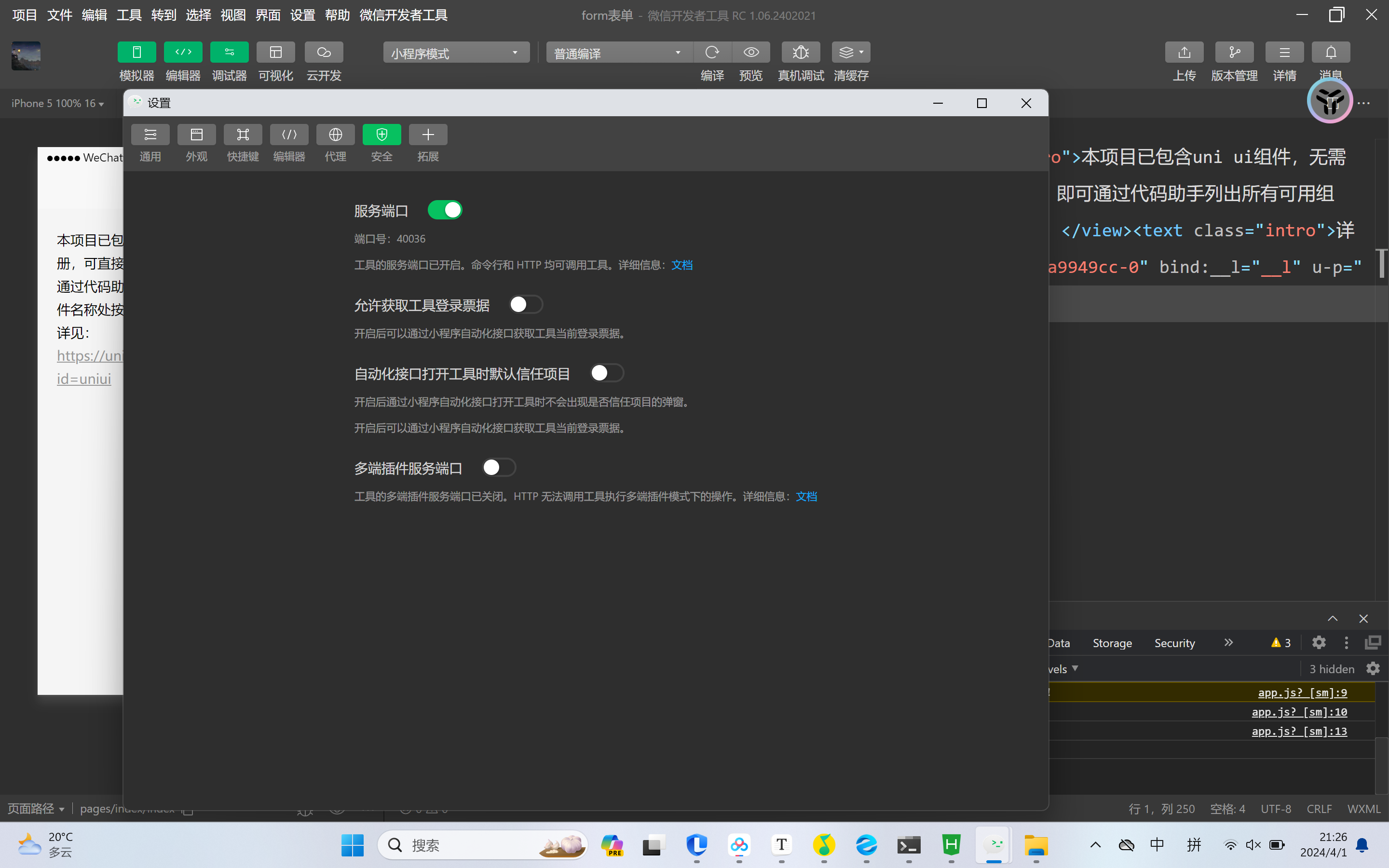Turn off the 服务端口 switch

[x=445, y=210]
